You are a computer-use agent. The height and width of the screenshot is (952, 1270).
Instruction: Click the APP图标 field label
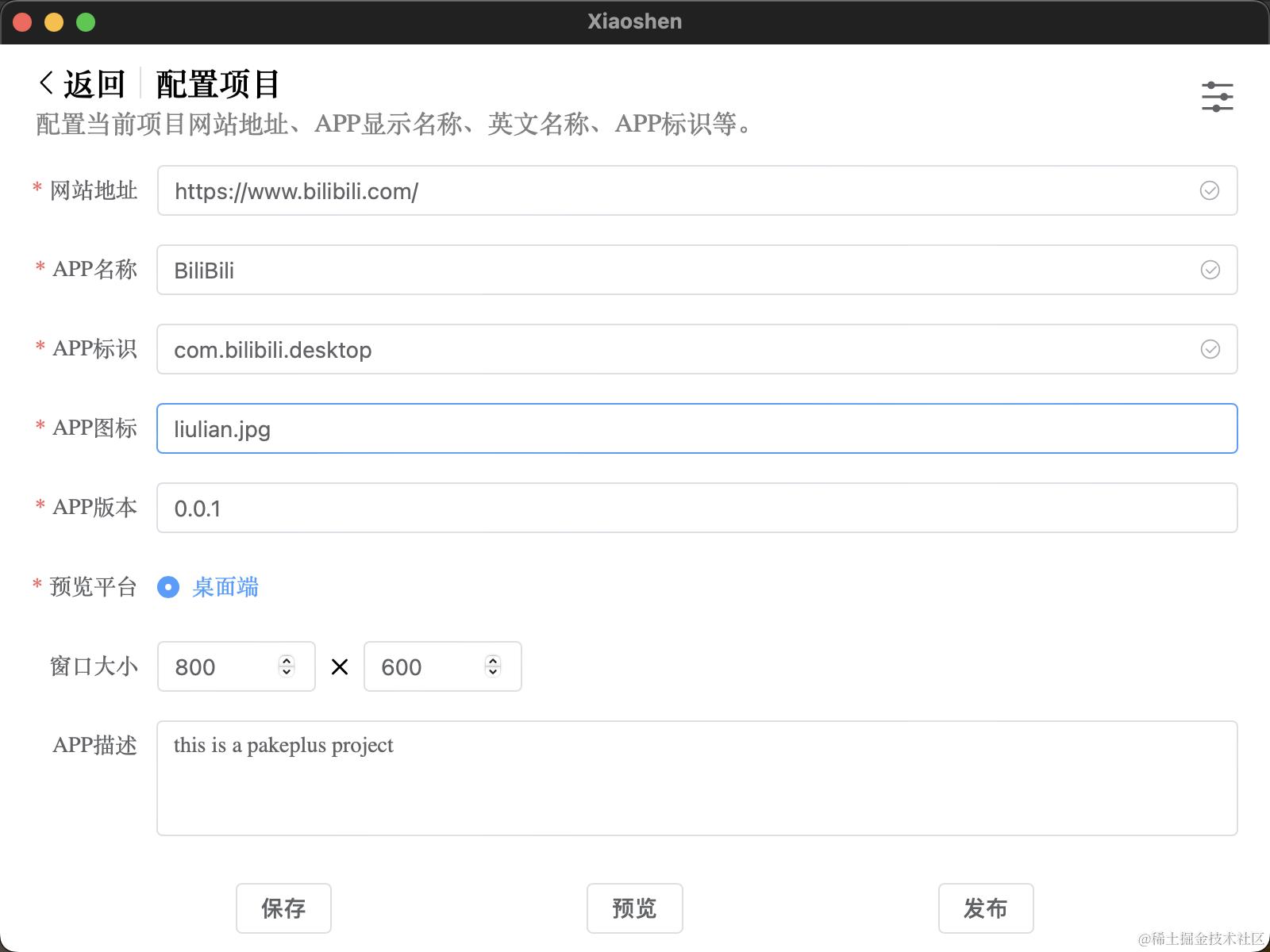click(95, 428)
